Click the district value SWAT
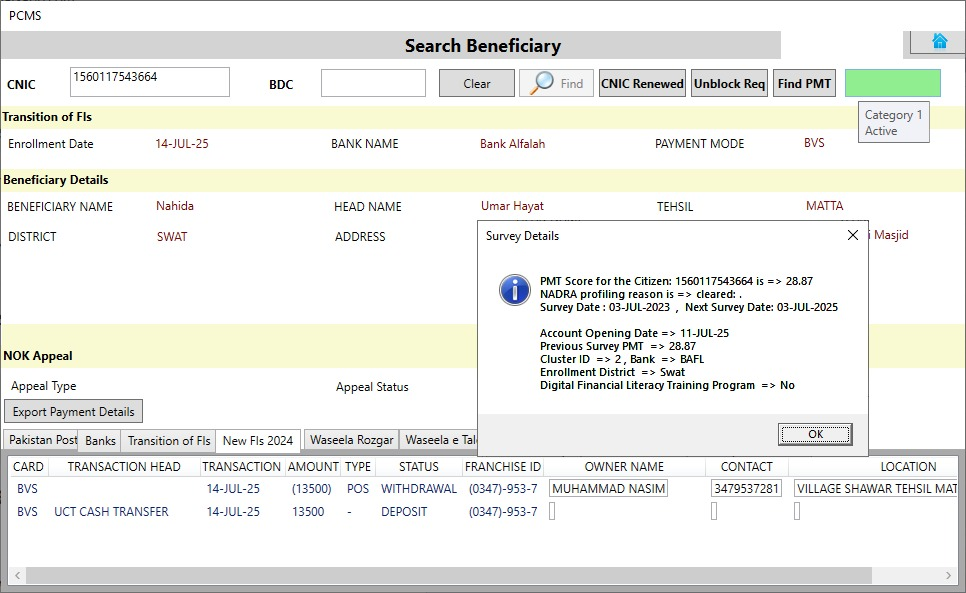 172,236
